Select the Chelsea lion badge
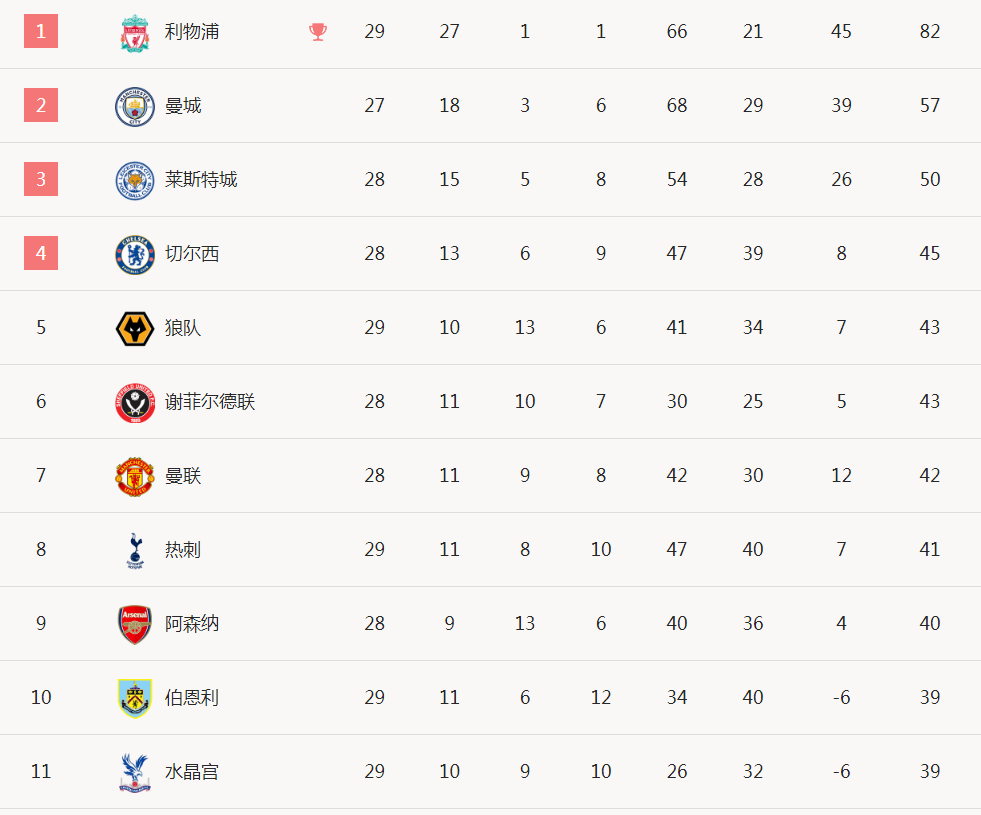This screenshot has width=981, height=815. click(x=135, y=255)
